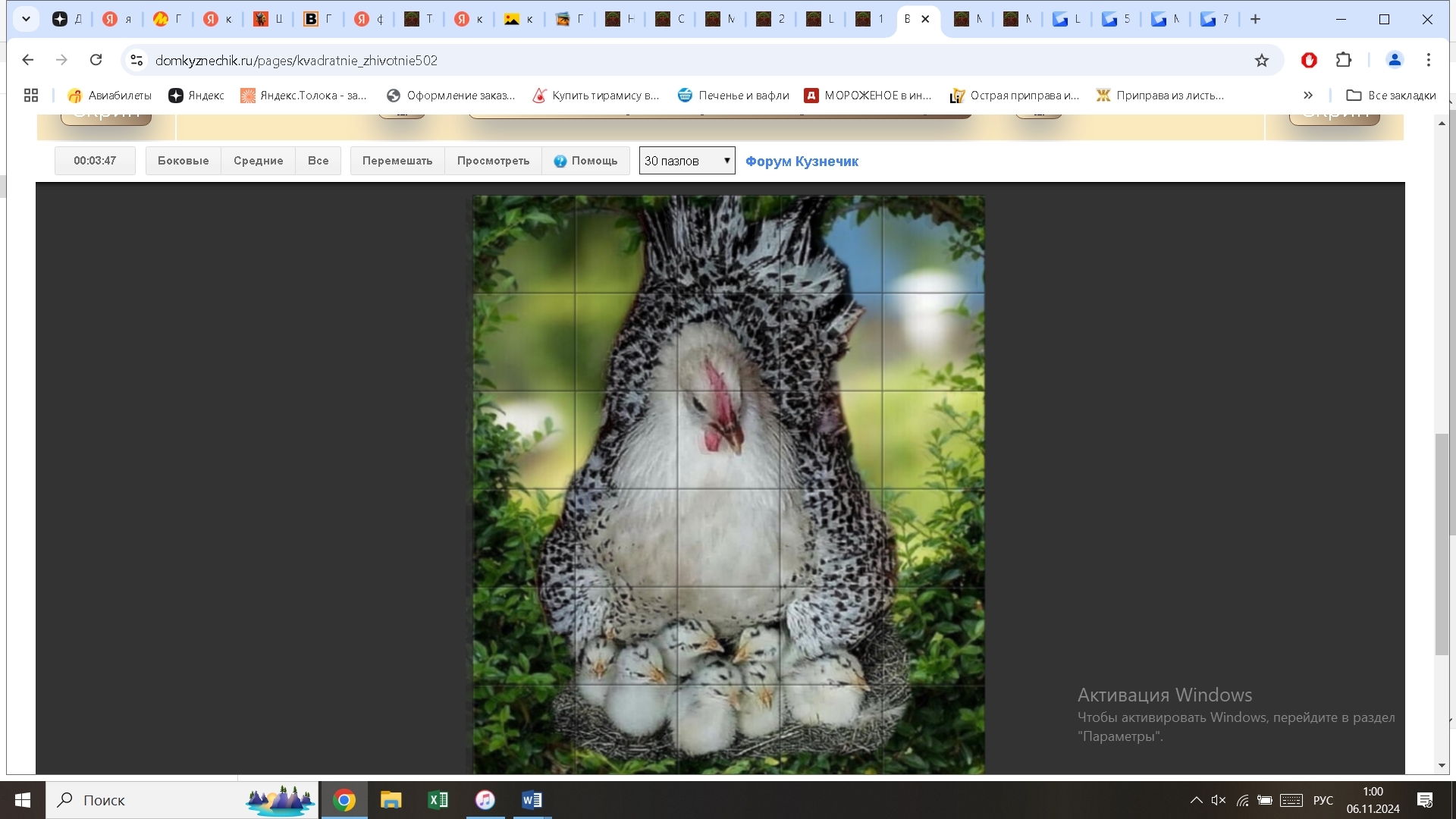Screen dimensions: 1456x819
Task: Preview the picture with Просмотреть
Action: pos(493,161)
